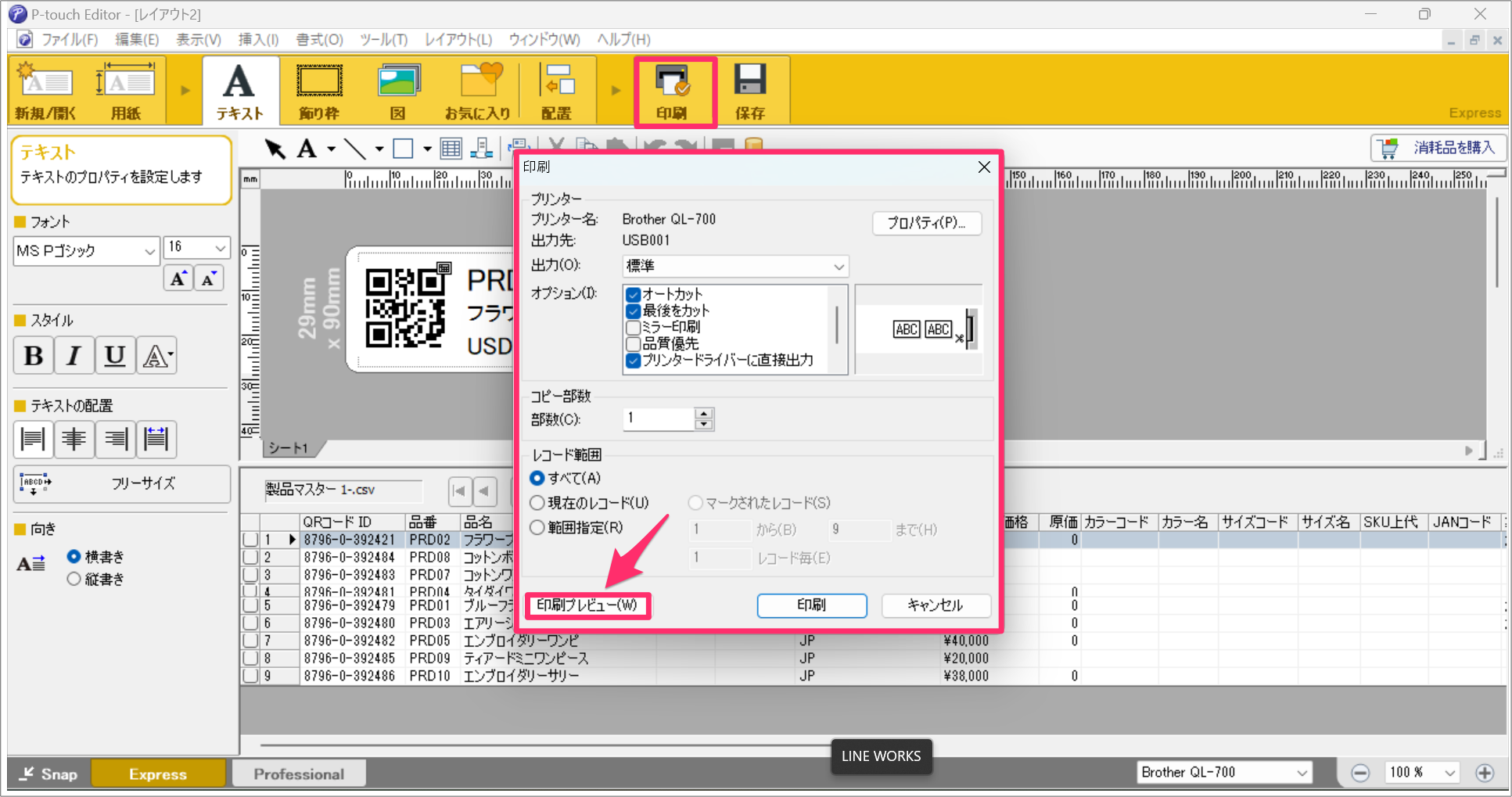Expand the line tool dropdown arrow
This screenshot has width=1512, height=797.
click(379, 149)
